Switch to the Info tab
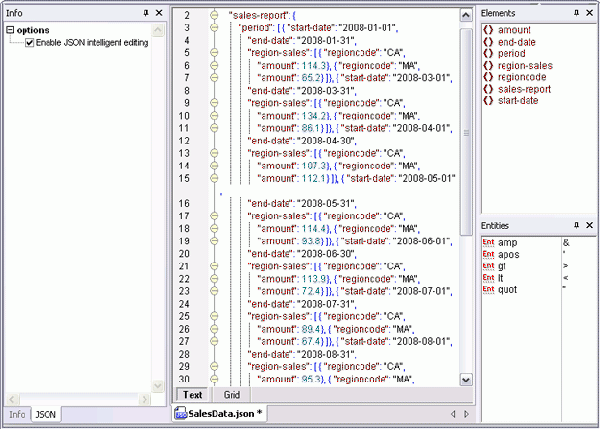 (x=17, y=414)
